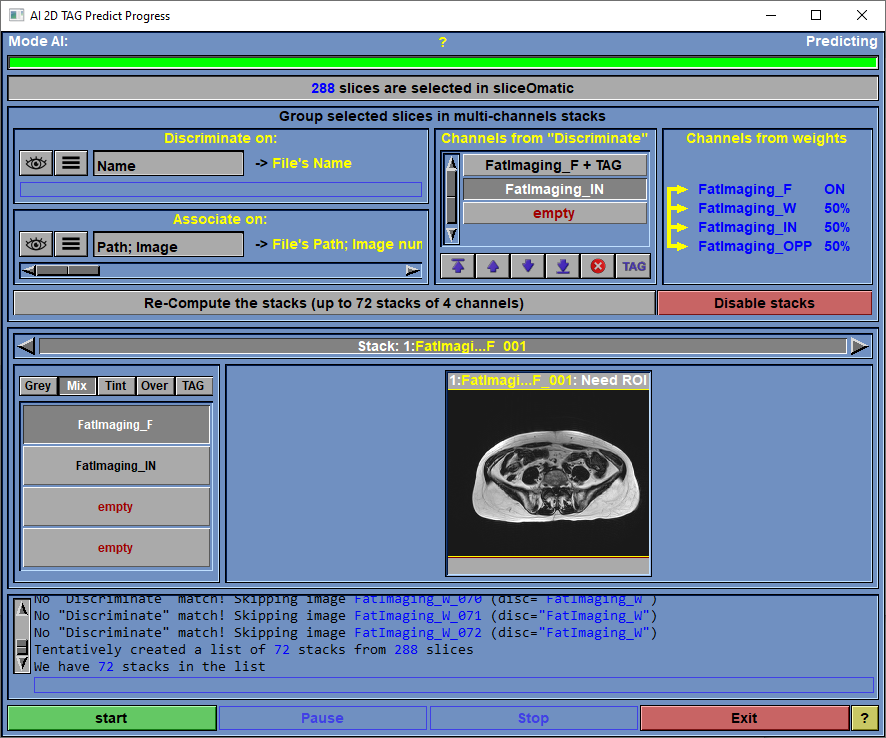The height and width of the screenshot is (738, 886).
Task: Click the MRI slice thumbnail image
Action: point(548,472)
